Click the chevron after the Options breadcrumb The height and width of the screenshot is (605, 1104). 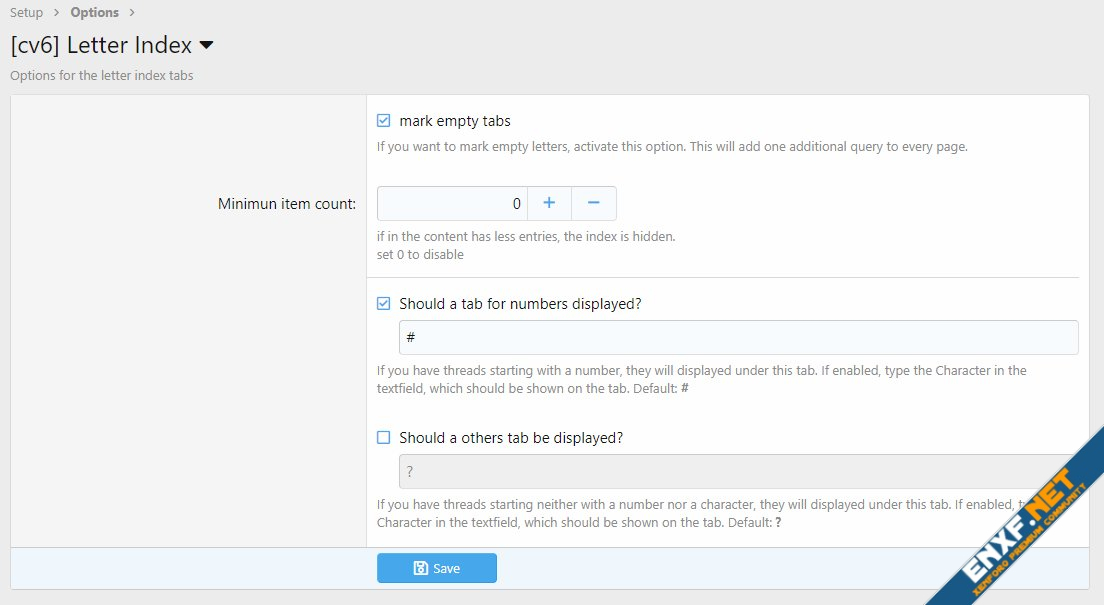132,13
